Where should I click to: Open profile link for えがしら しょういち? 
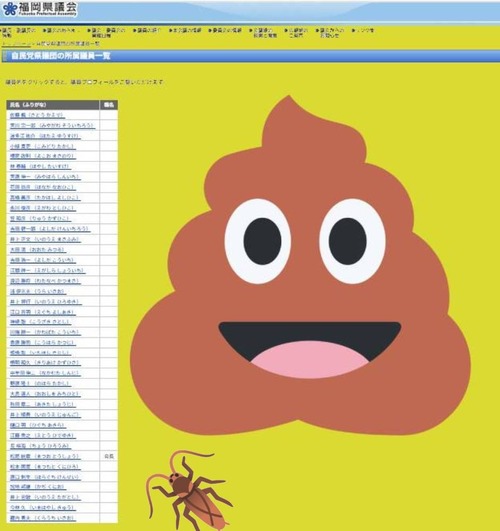pyautogui.click(x=47, y=270)
